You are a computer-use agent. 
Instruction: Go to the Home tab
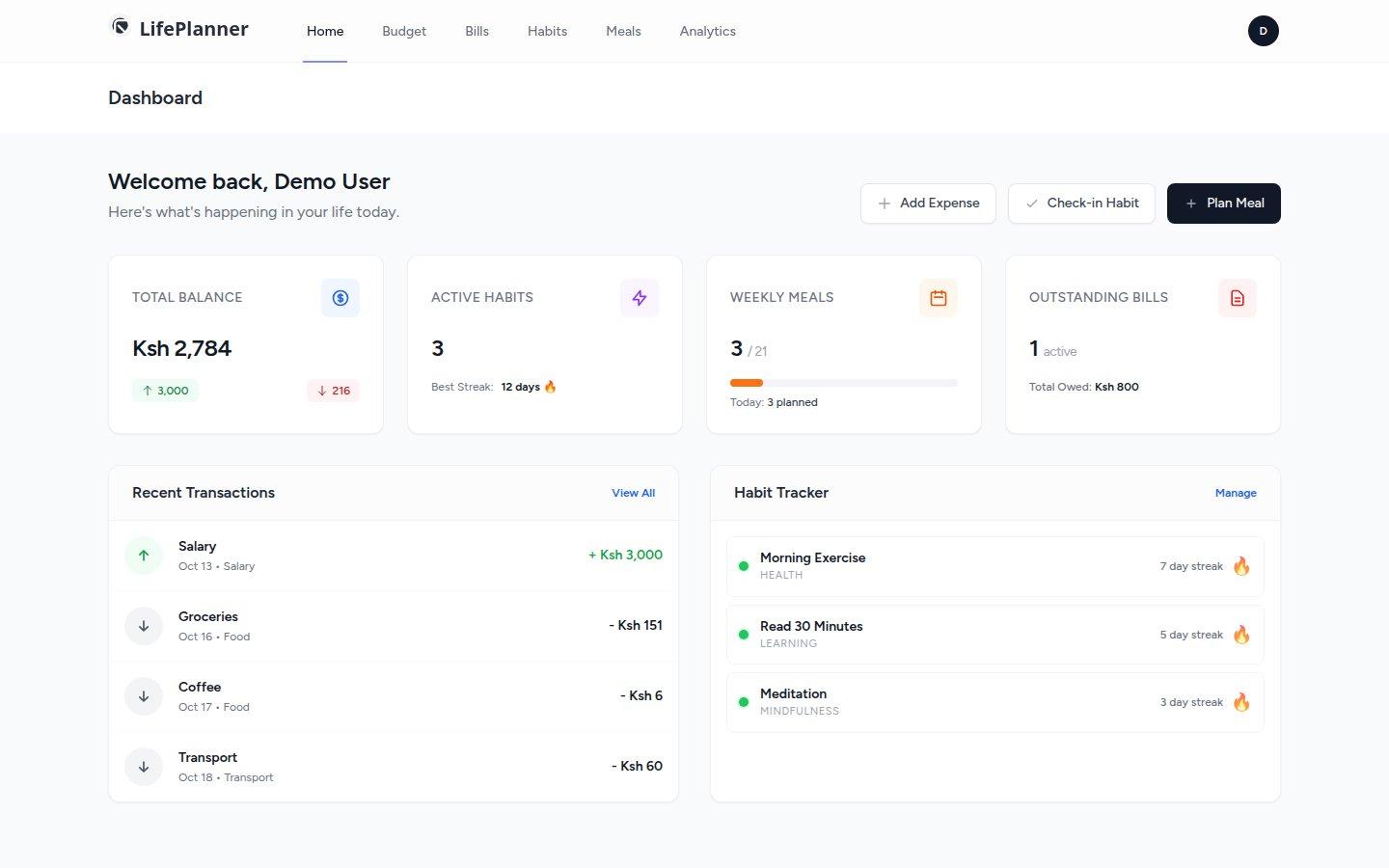(325, 31)
